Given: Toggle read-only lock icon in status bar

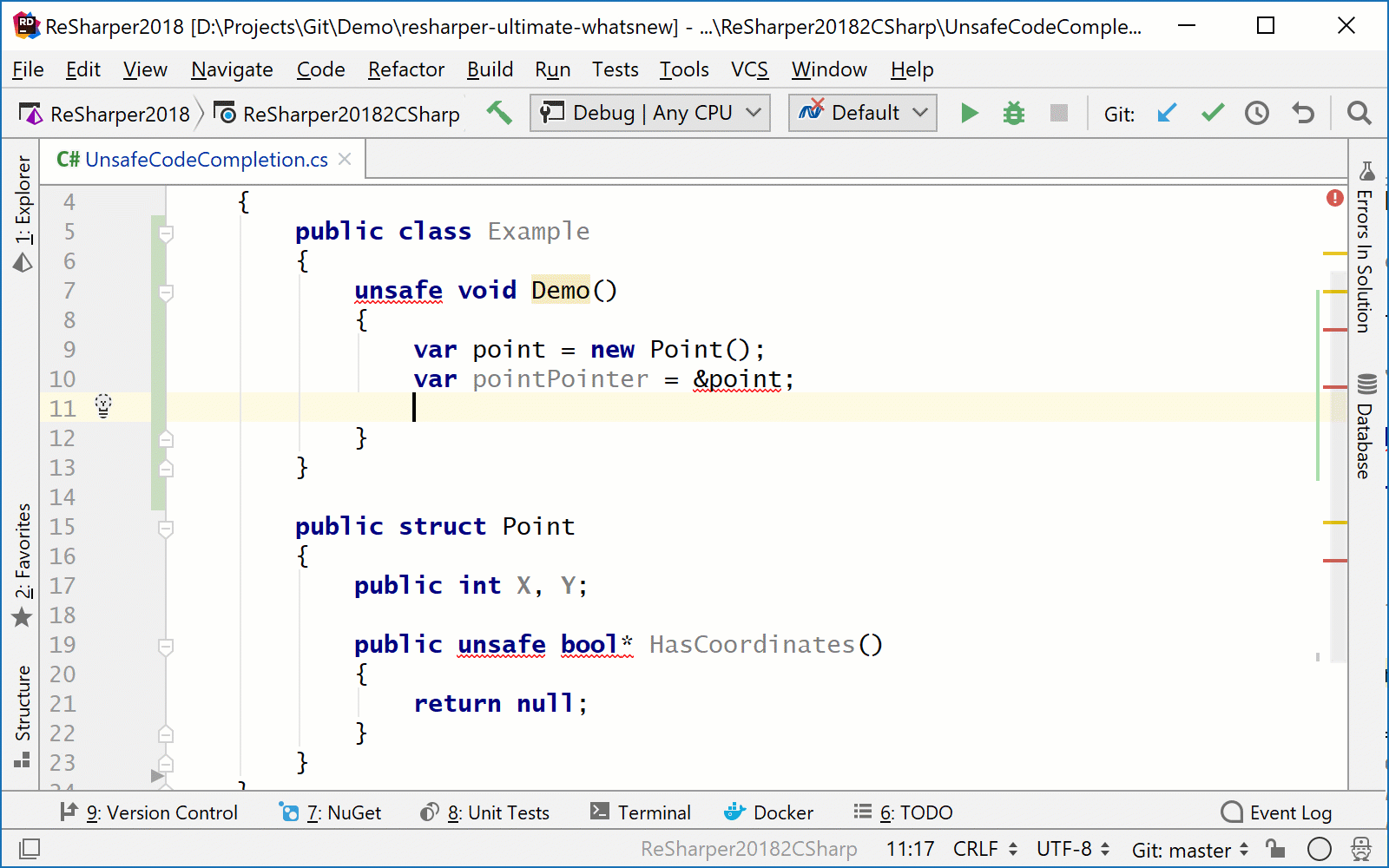Looking at the screenshot, I should click(1274, 848).
